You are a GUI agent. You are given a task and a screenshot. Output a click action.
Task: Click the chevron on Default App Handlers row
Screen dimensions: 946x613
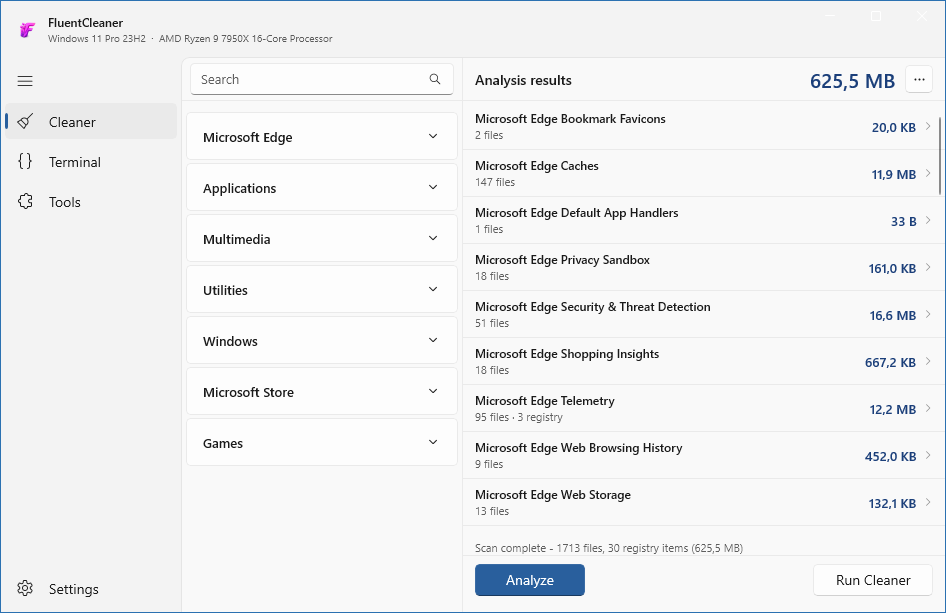[928, 220]
